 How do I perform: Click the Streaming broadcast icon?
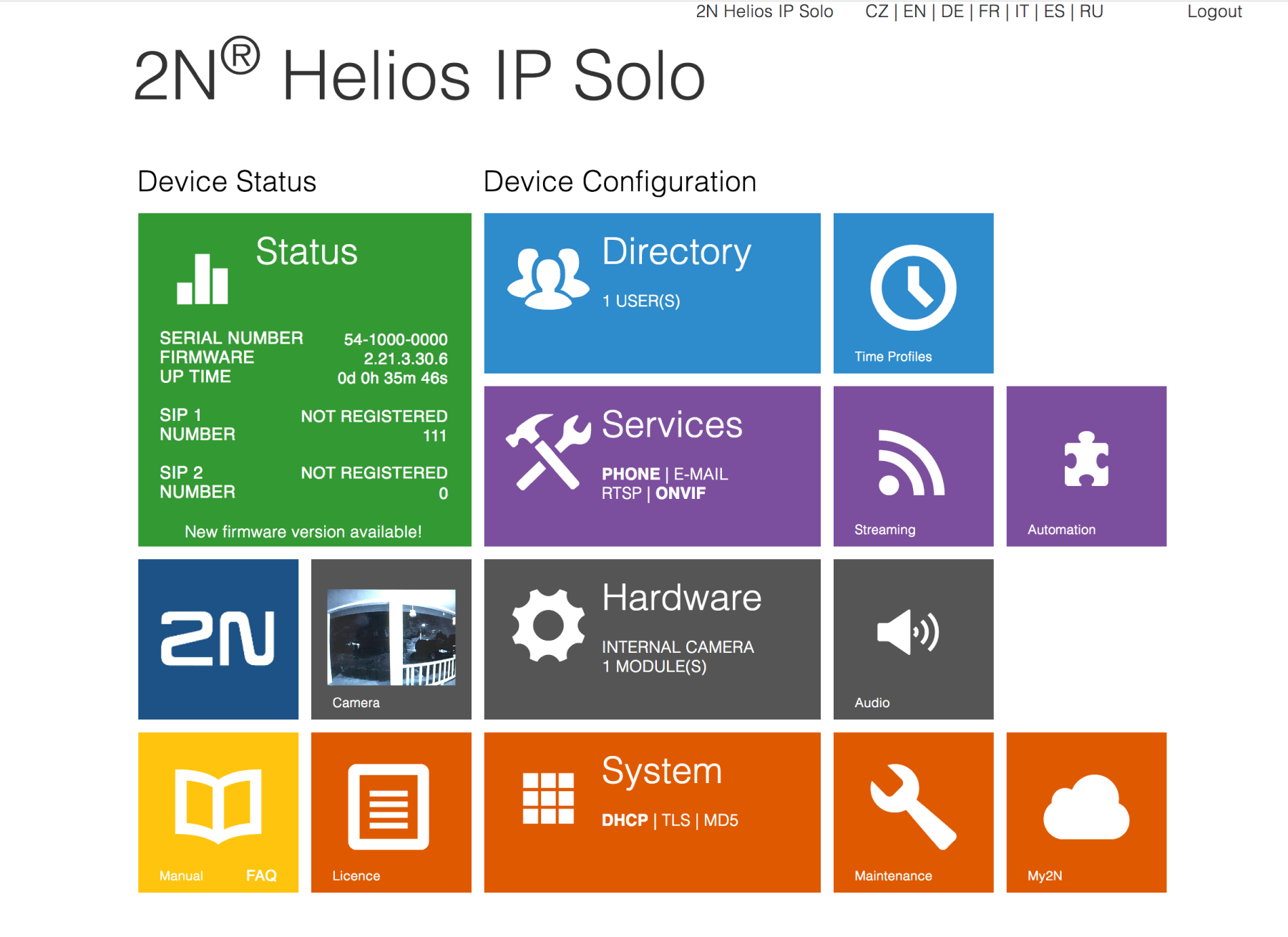[x=911, y=463]
